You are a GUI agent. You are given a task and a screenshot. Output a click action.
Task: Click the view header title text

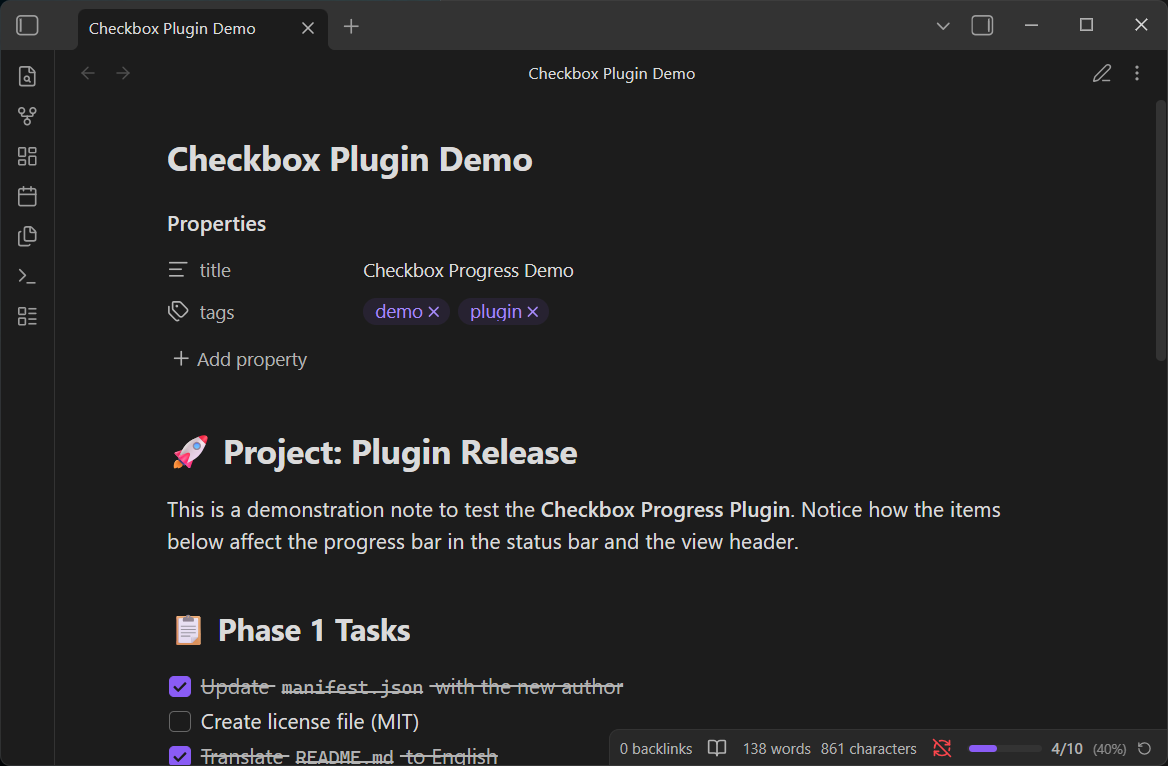[612, 73]
